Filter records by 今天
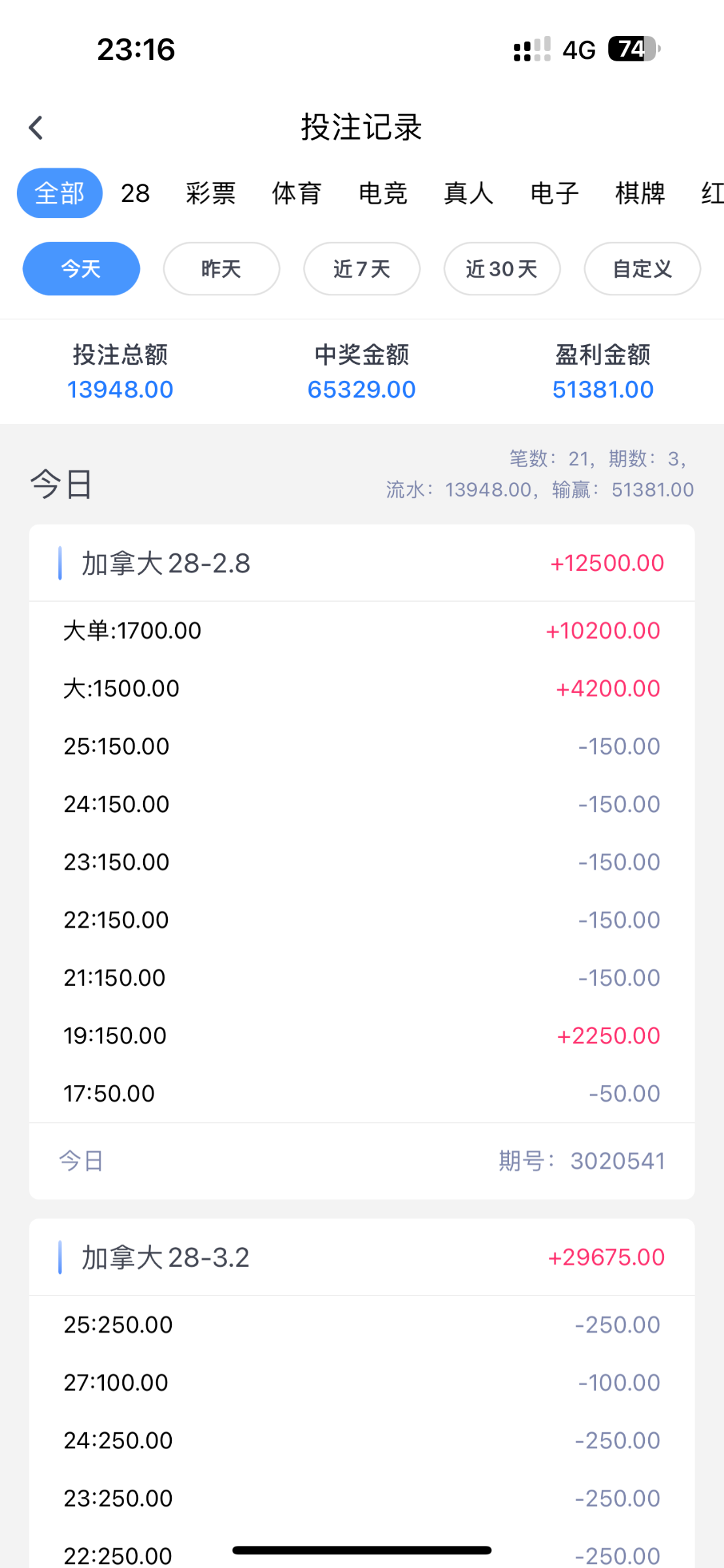This screenshot has width=724, height=1568. point(81,269)
